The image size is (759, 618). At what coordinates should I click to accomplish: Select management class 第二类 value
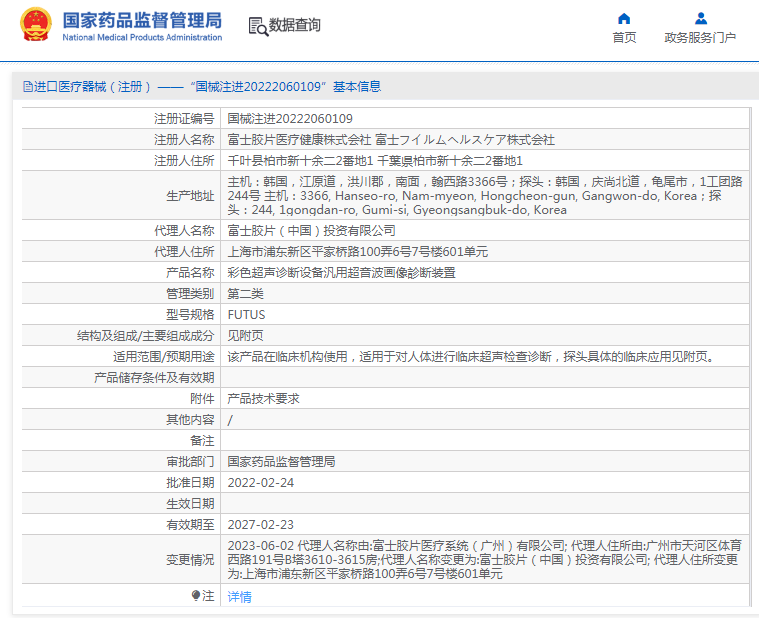point(245,294)
